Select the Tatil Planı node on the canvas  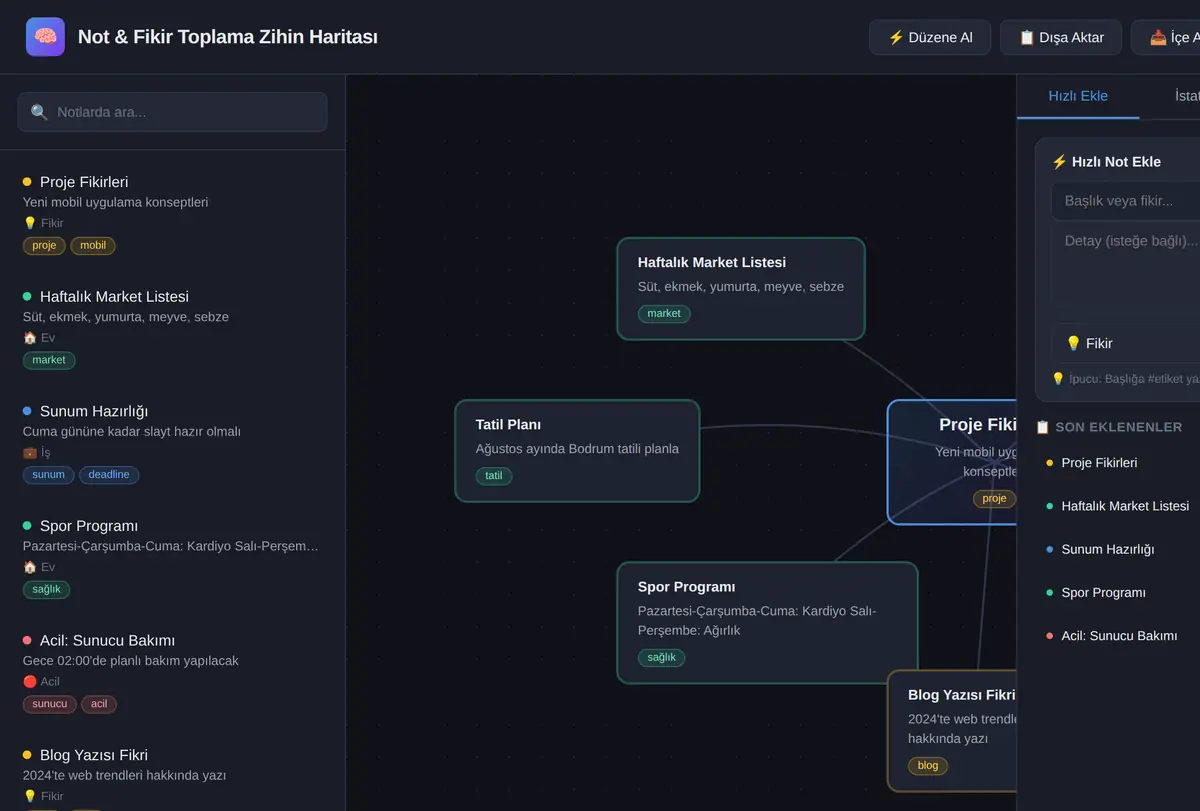[577, 451]
